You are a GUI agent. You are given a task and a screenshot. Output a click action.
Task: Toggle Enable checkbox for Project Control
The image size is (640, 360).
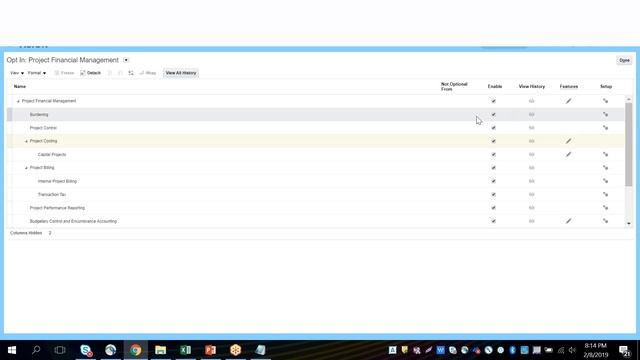[x=493, y=128]
